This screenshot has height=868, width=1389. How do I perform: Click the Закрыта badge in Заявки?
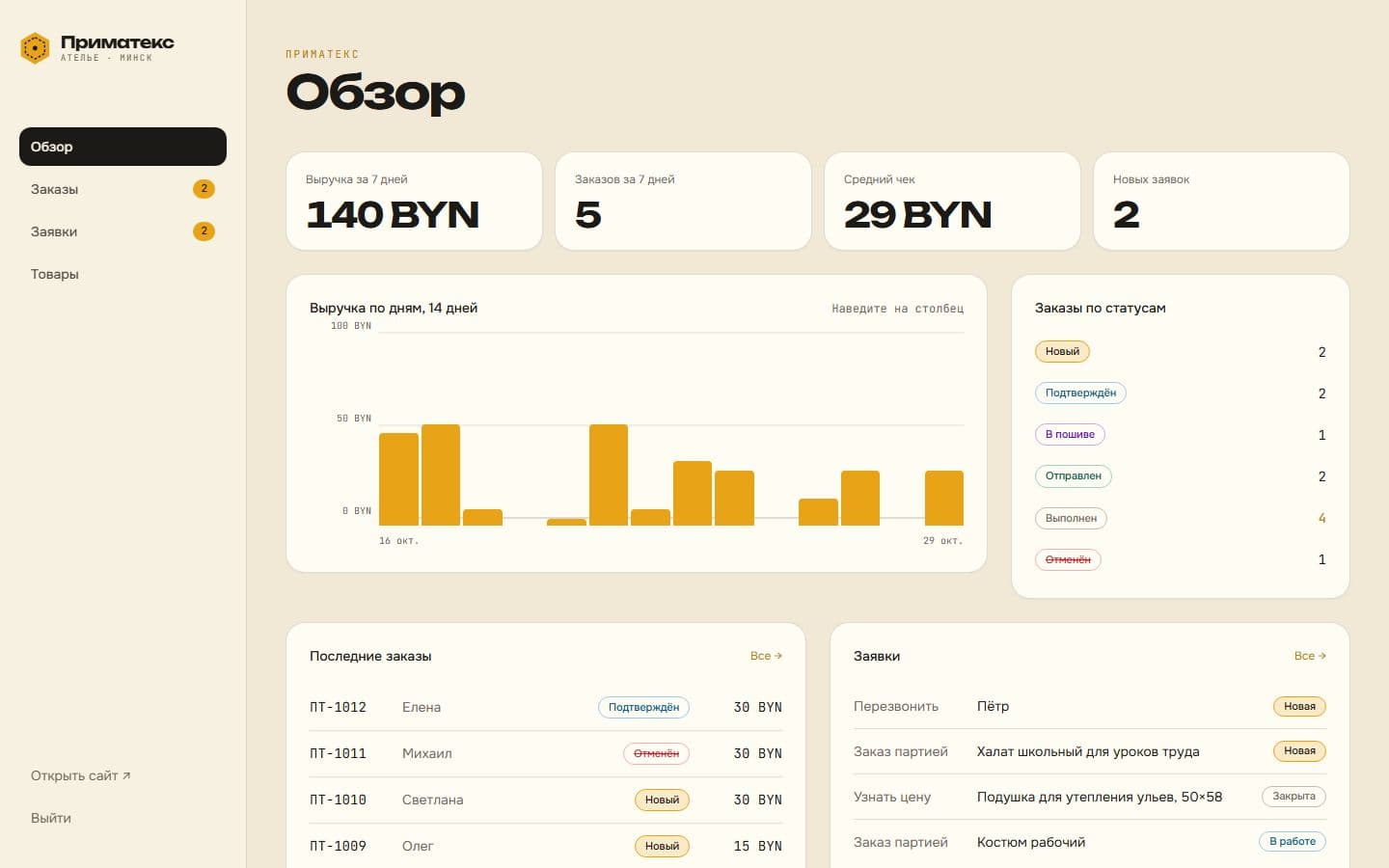[1294, 797]
